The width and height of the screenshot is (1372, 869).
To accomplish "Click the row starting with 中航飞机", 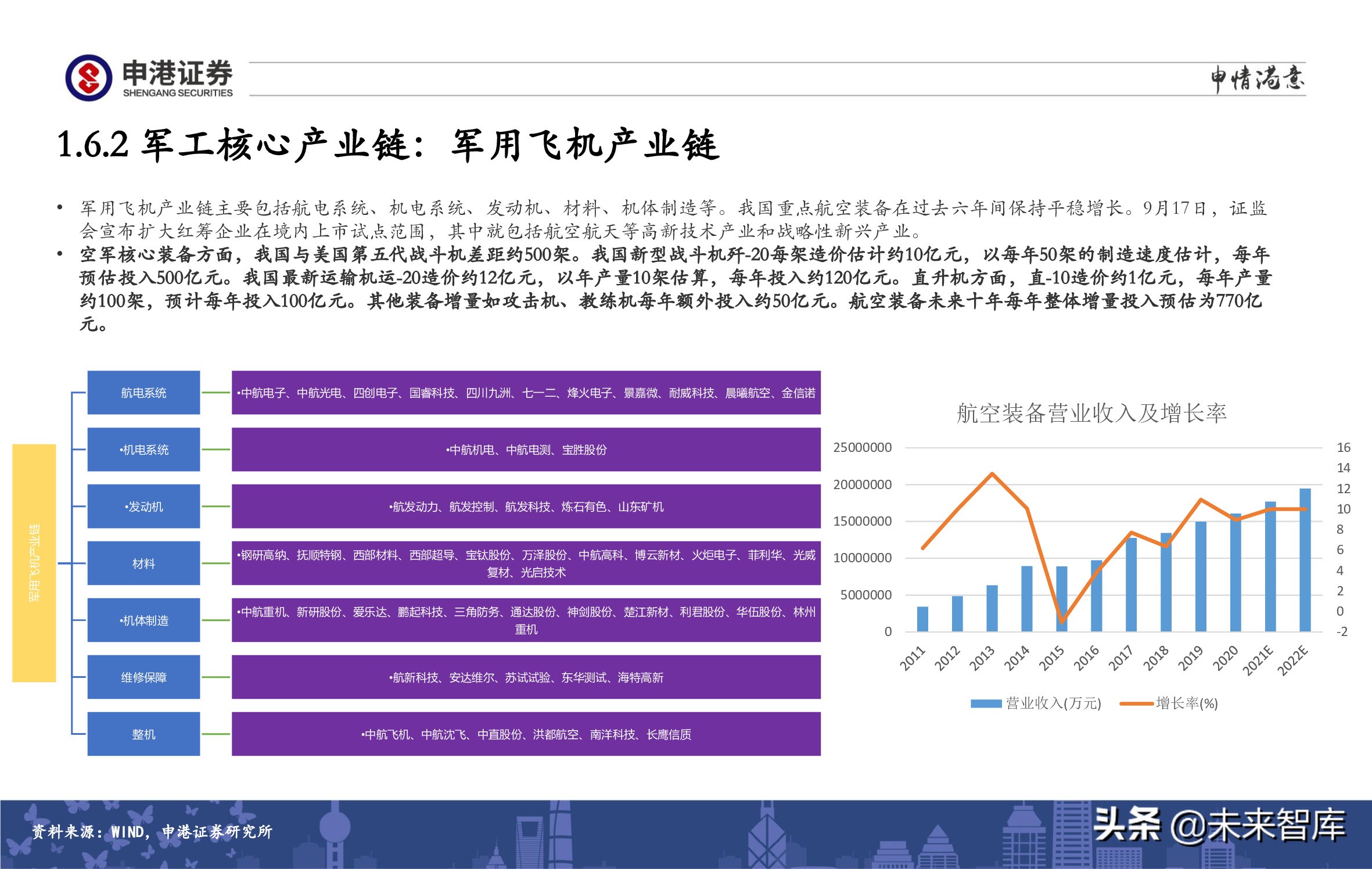I will 526,734.
